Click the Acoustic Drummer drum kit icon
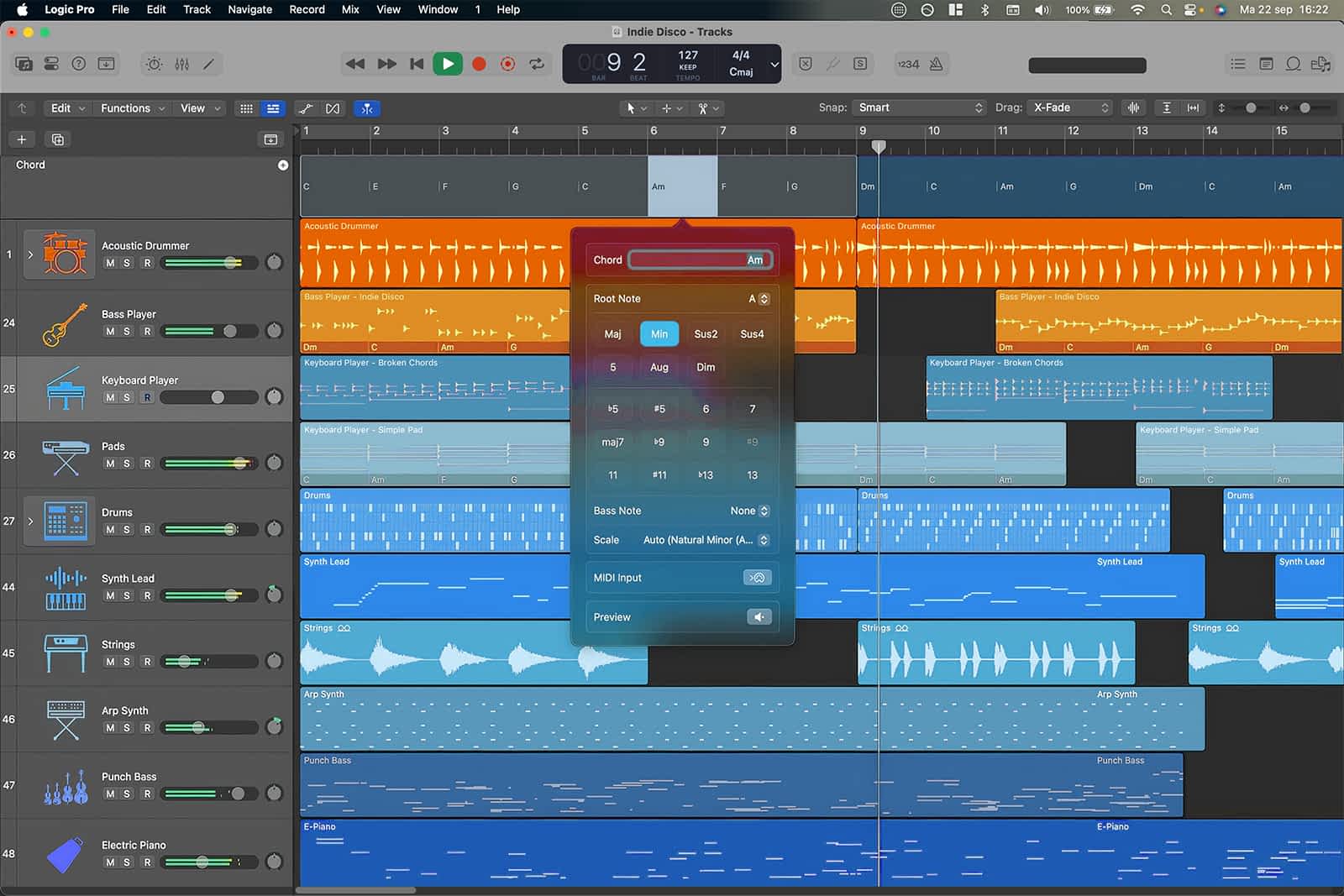1344x896 pixels. point(66,253)
